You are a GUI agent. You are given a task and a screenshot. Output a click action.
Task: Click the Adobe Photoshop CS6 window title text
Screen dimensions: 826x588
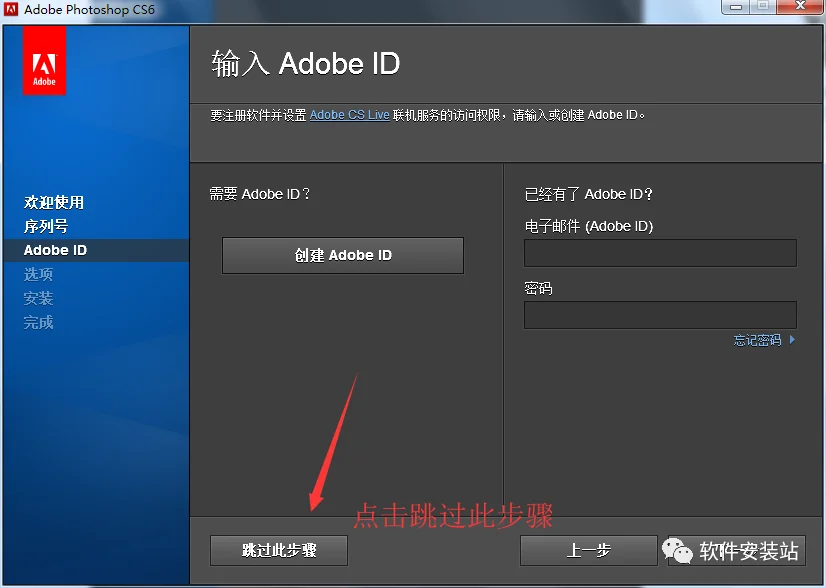pos(90,9)
